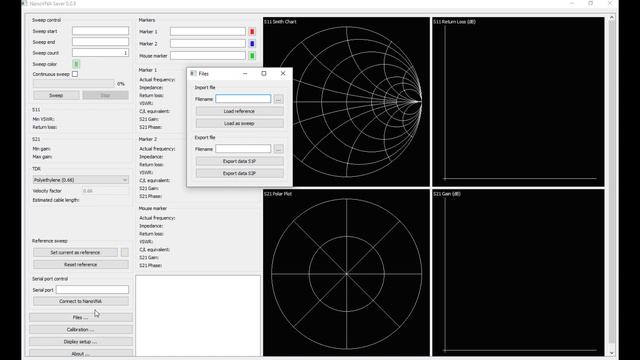Click the red Marker 1 color swatch
The height and width of the screenshot is (360, 640).
click(x=252, y=31)
